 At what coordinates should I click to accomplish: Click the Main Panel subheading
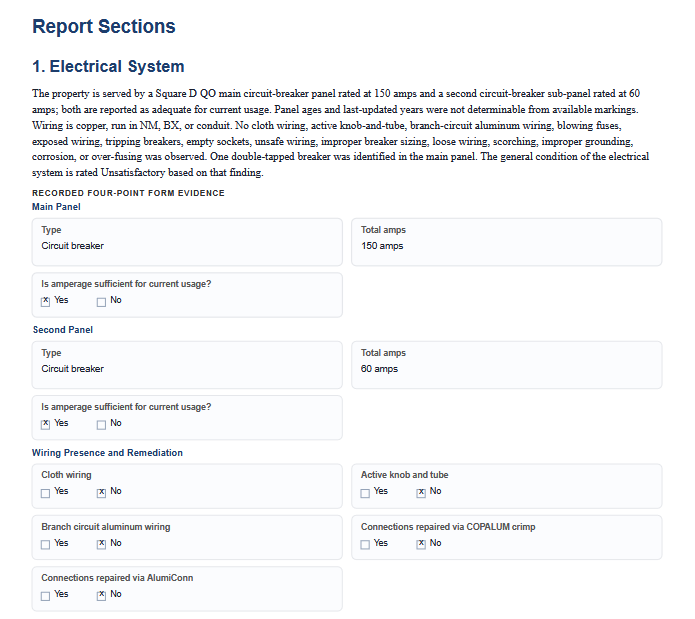[56, 207]
